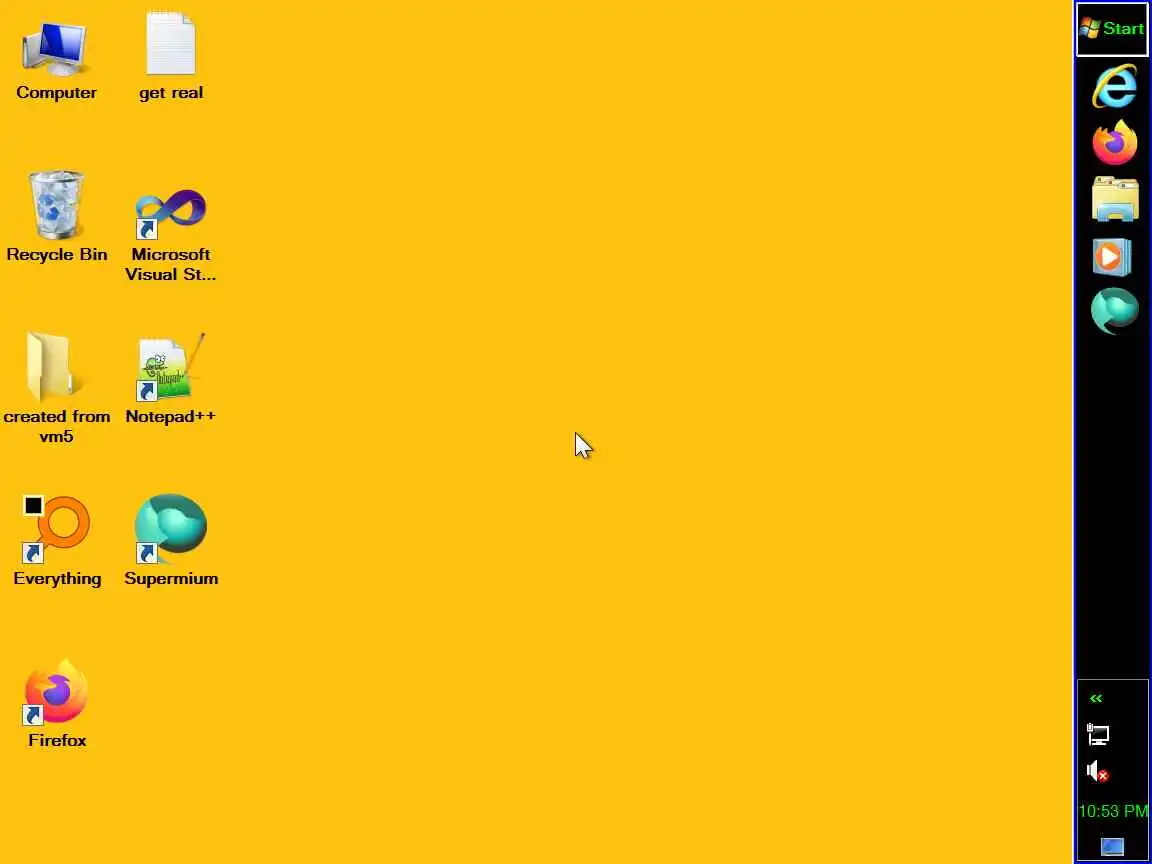Click the 'Everything' label text

(57, 579)
